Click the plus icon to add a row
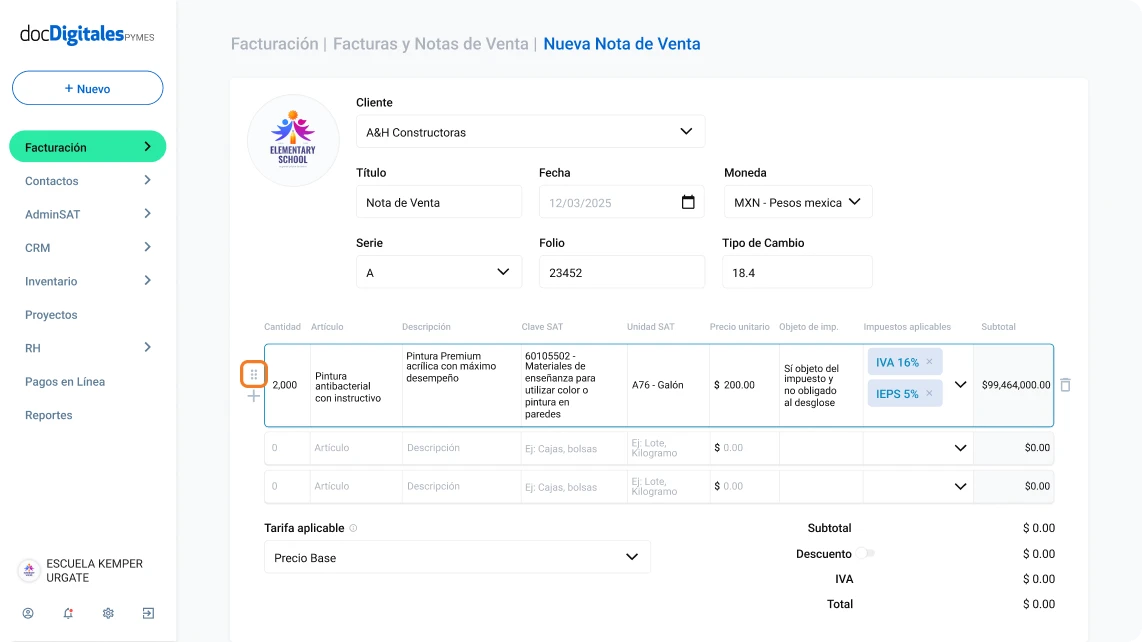Viewport: 1142px width, 642px height. (254, 396)
